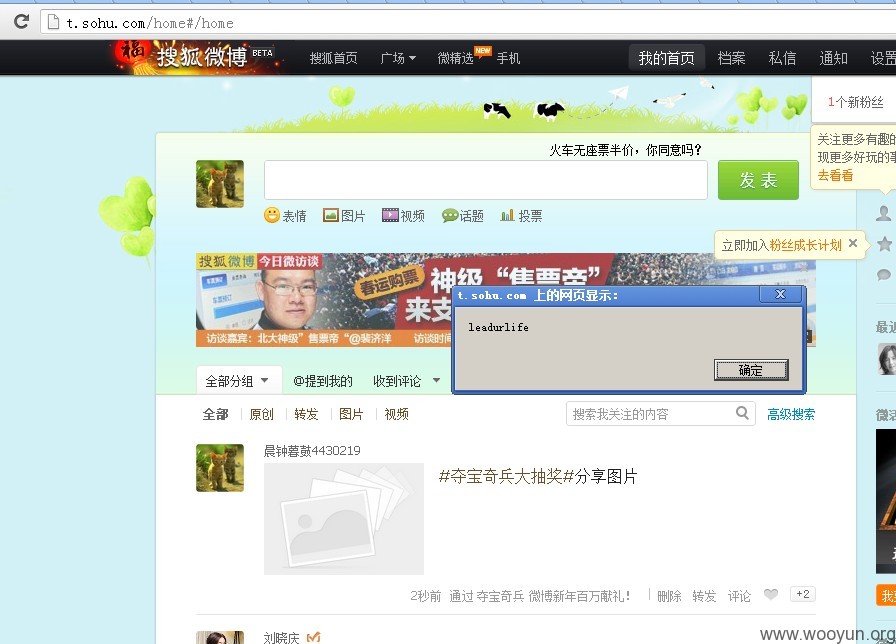
Task: Create a poll via 投票 icon
Action: 521,215
